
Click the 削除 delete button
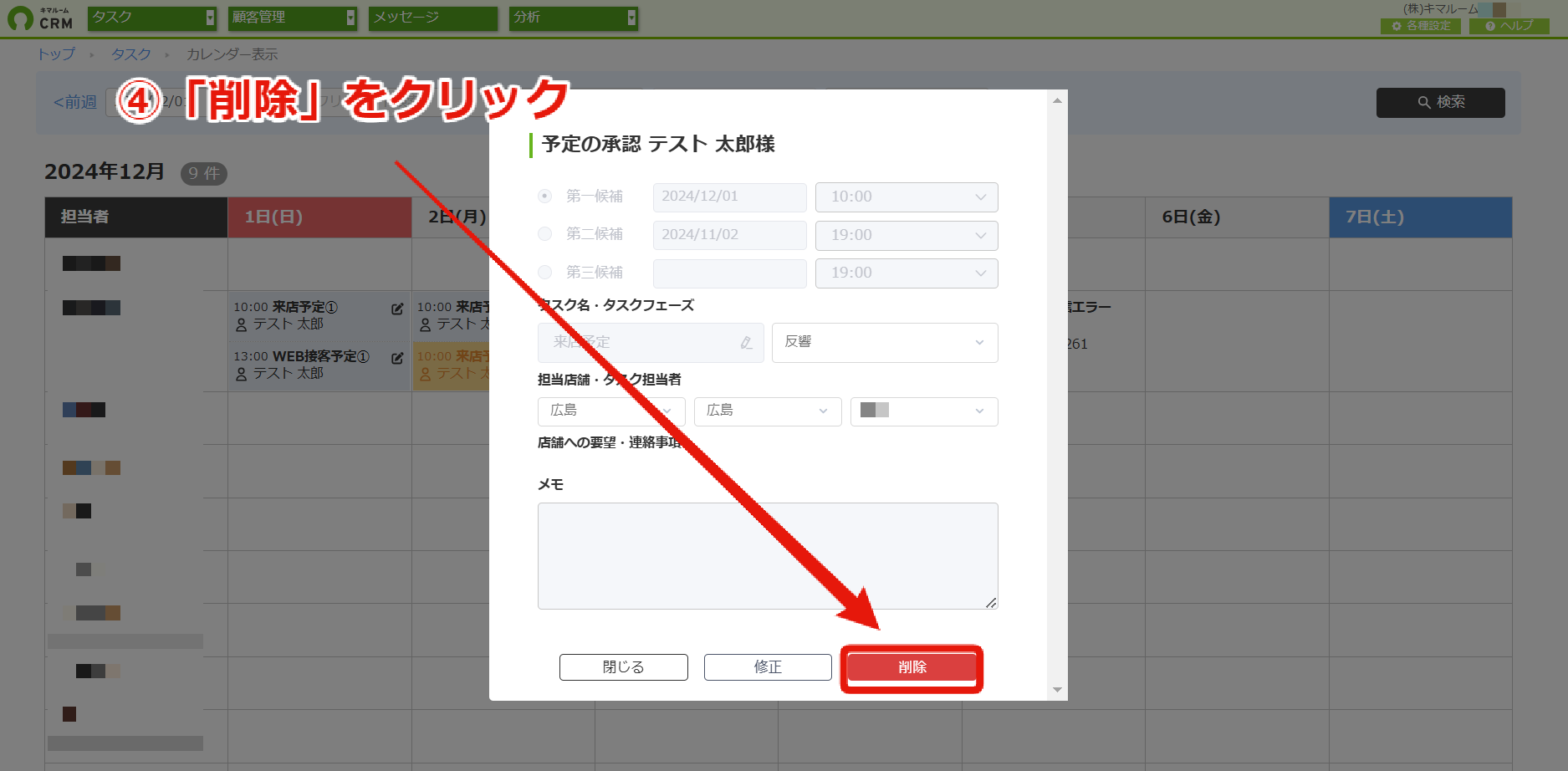point(912,667)
